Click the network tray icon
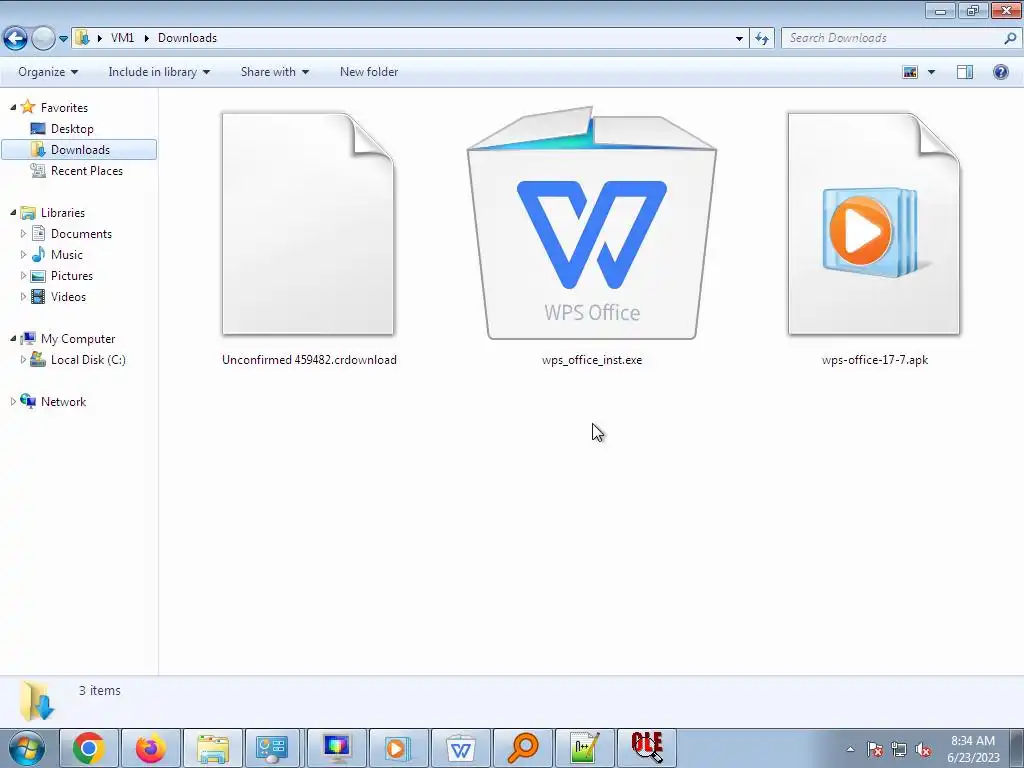This screenshot has width=1024, height=768. [x=899, y=749]
